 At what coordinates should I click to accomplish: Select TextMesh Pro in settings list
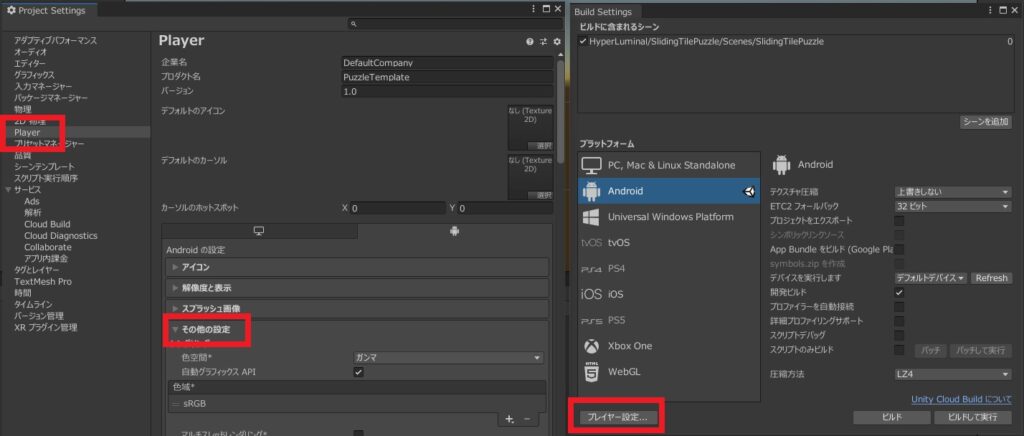point(43,281)
